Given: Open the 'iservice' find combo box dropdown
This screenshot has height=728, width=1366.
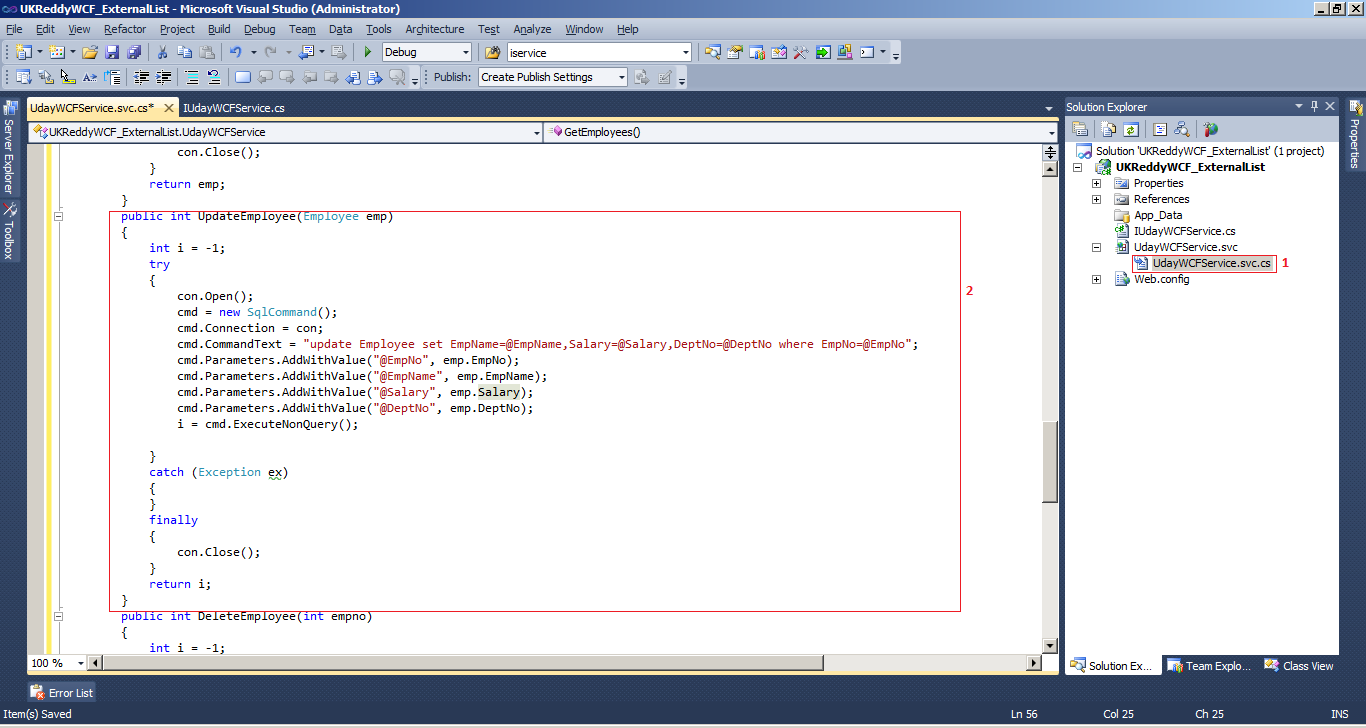Looking at the screenshot, I should click(x=685, y=52).
